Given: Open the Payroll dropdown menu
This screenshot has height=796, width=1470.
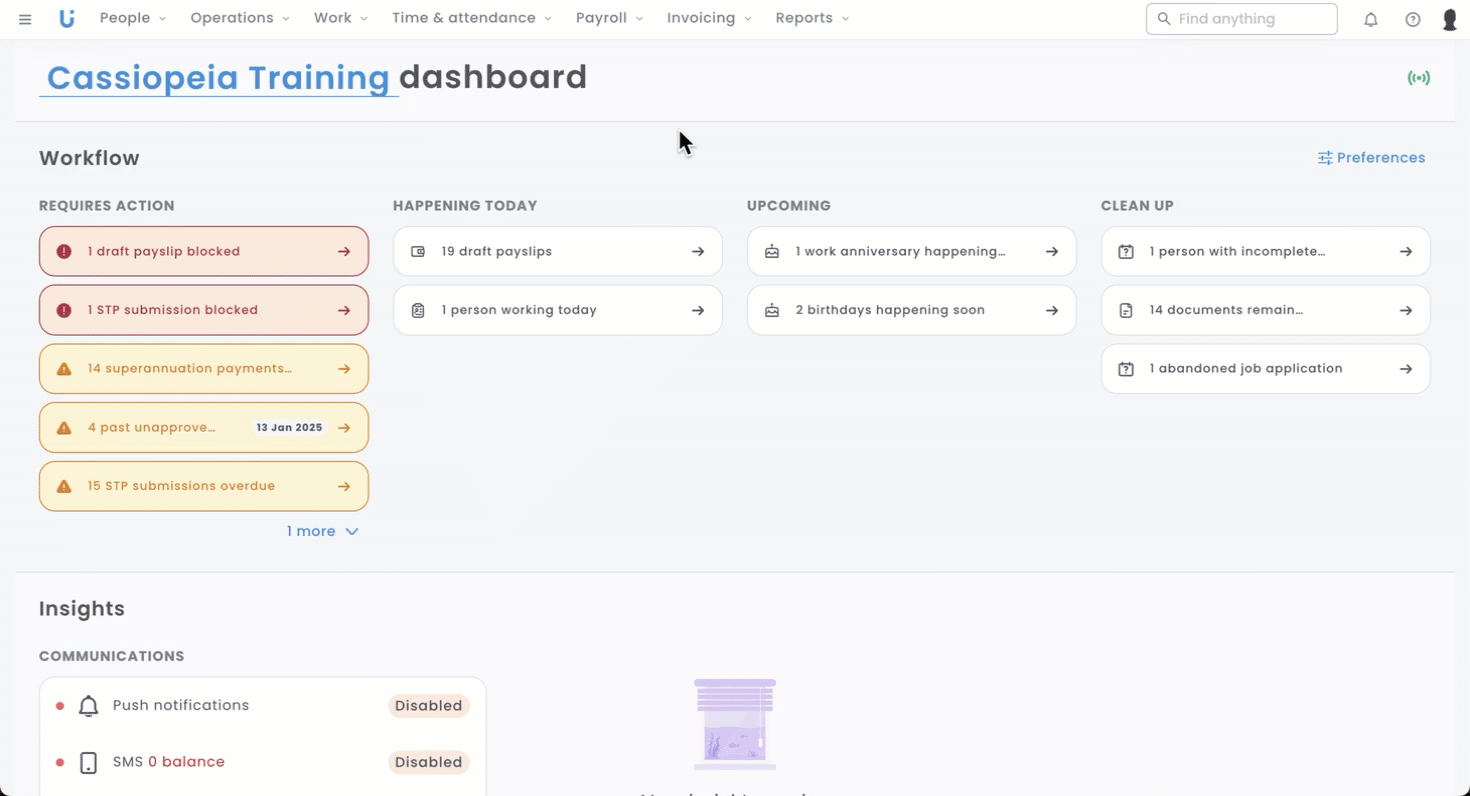Looking at the screenshot, I should [x=609, y=19].
